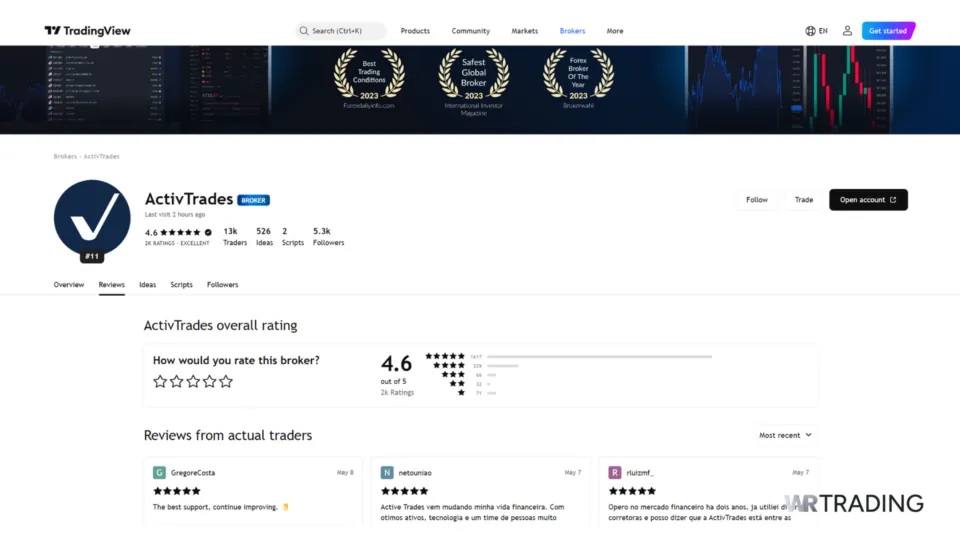The height and width of the screenshot is (540, 960).
Task: Switch to the Overview tab
Action: [69, 285]
